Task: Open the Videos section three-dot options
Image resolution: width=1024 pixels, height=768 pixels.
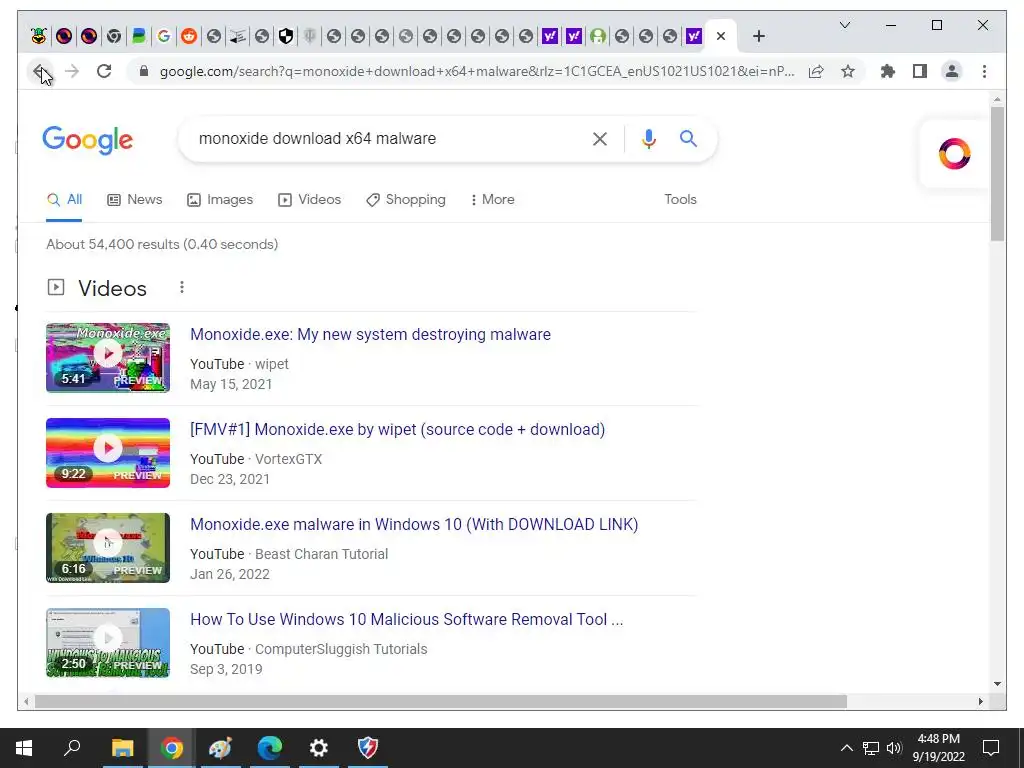Action: (182, 287)
